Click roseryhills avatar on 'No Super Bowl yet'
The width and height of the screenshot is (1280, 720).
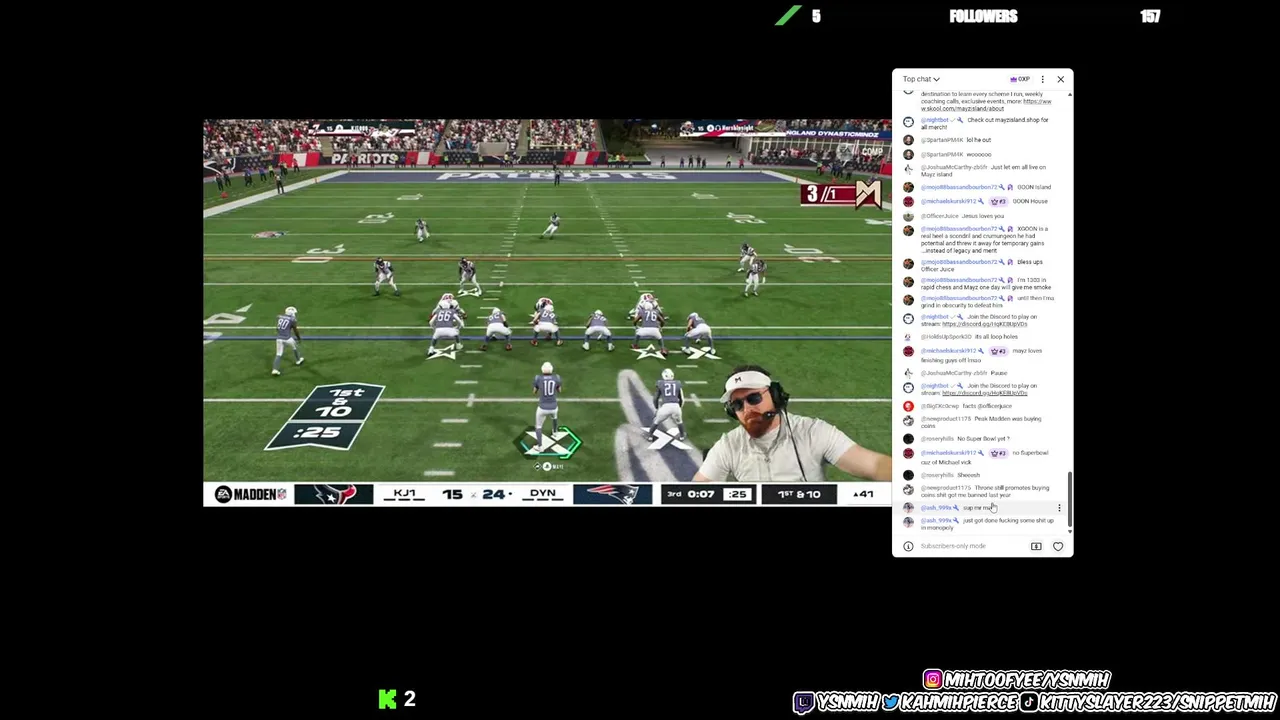pyautogui.click(x=908, y=439)
